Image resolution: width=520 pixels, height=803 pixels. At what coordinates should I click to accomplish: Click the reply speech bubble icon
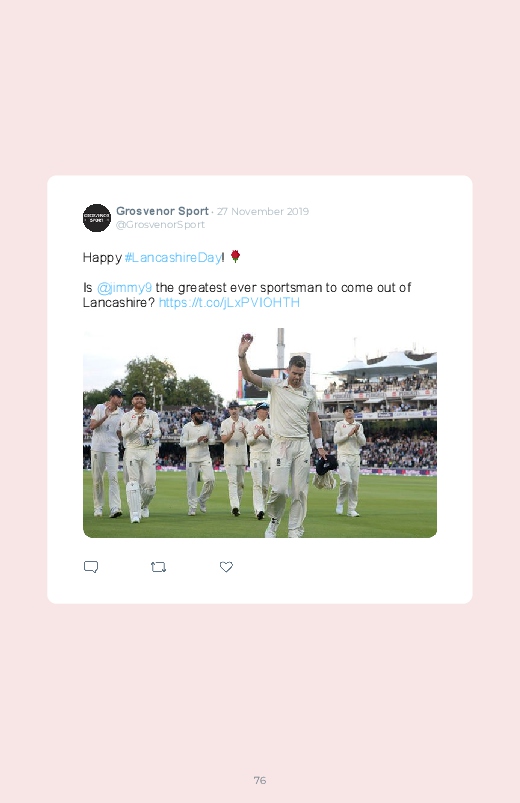(91, 567)
